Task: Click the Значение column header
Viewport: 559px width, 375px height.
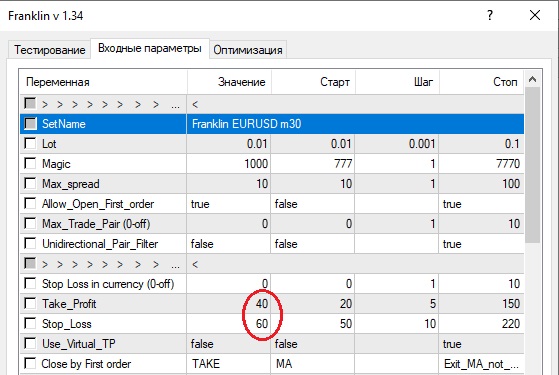Action: tap(229, 82)
